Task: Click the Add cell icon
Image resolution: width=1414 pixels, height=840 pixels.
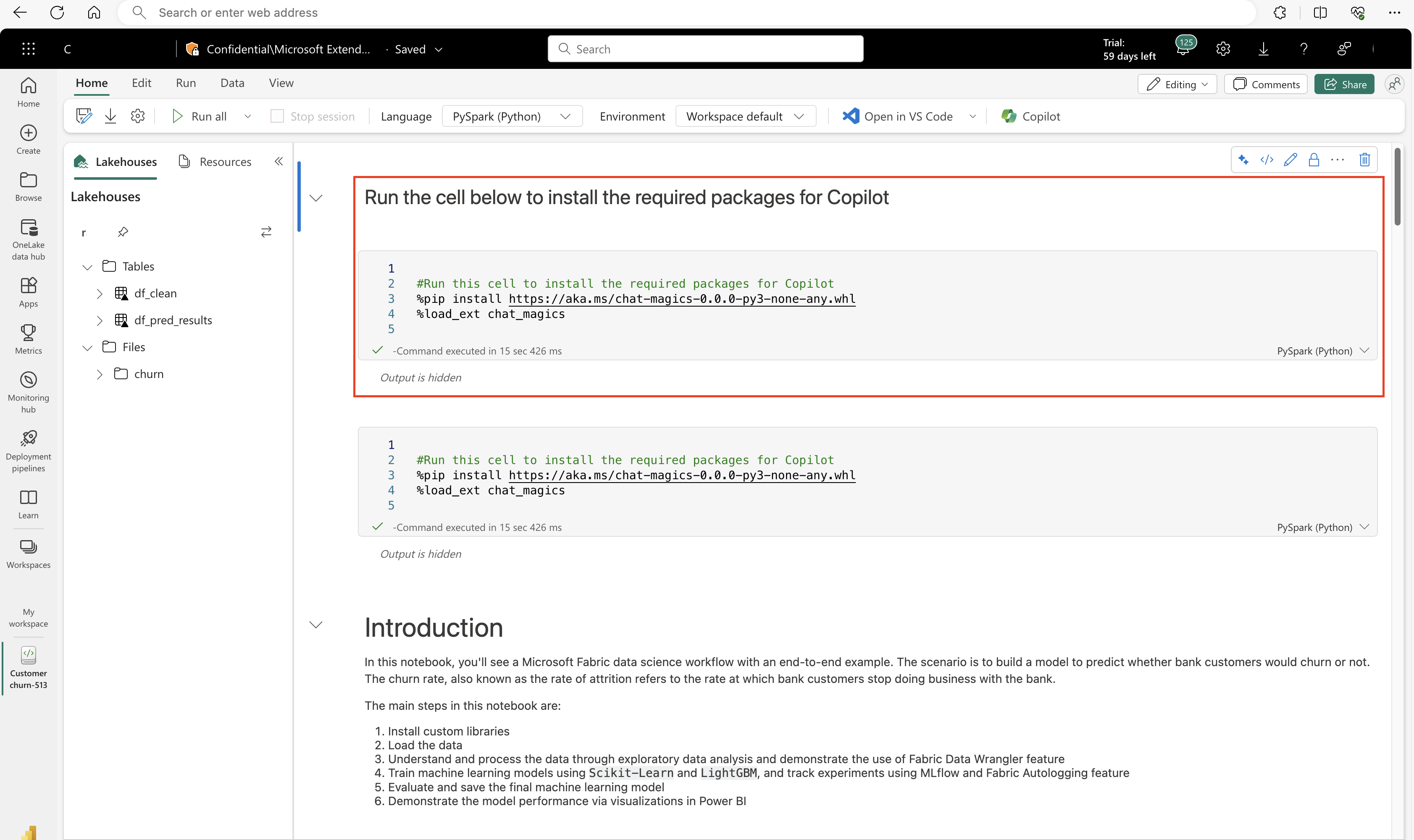Action: [x=1267, y=160]
